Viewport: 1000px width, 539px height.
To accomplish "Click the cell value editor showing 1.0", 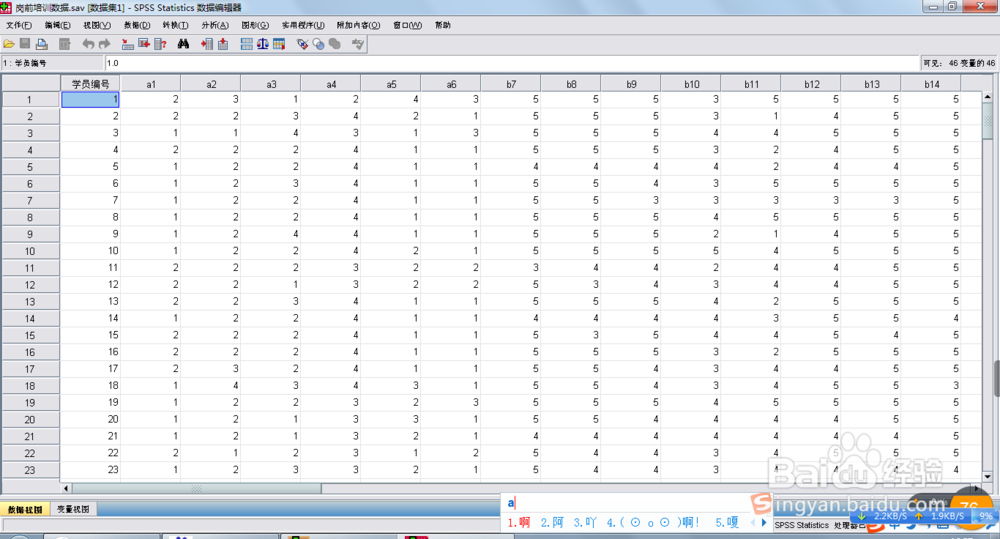I will click(512, 63).
